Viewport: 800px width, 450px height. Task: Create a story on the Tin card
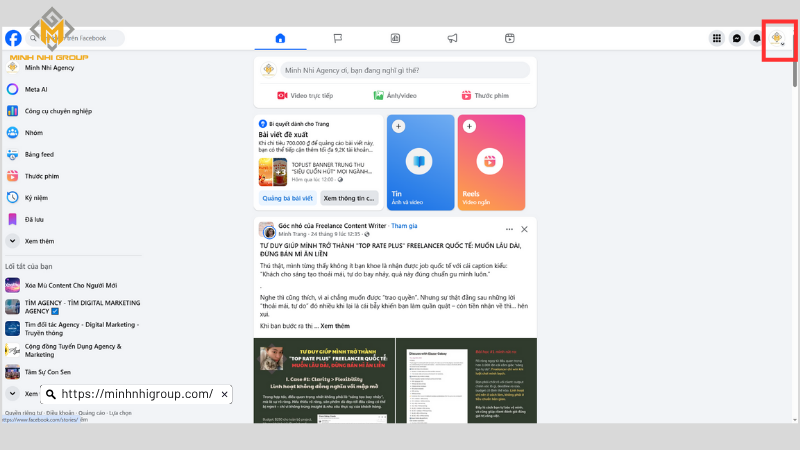point(420,162)
